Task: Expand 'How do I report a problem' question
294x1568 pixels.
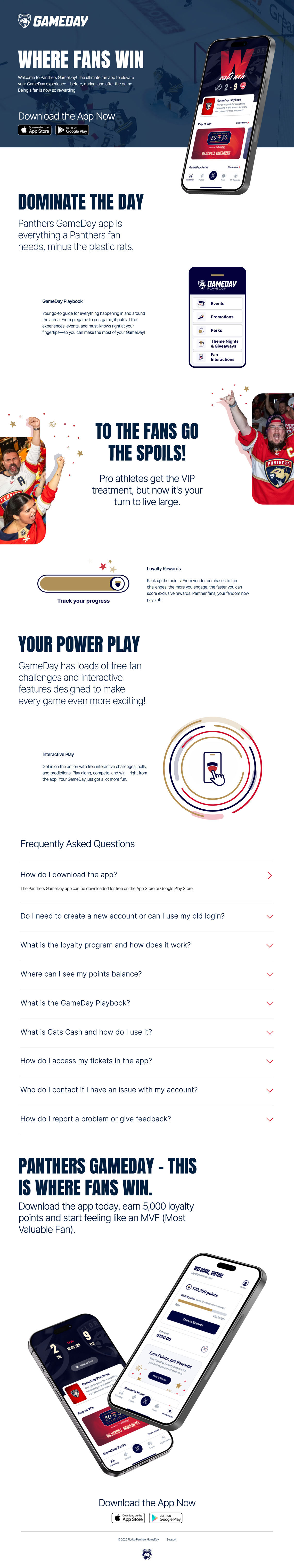Action: click(269, 1119)
